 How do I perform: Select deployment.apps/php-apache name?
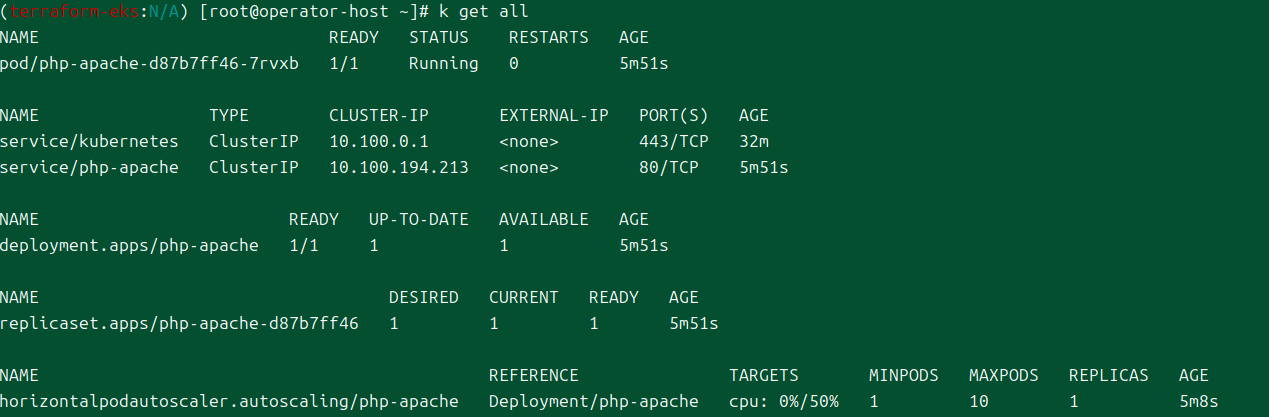point(129,246)
